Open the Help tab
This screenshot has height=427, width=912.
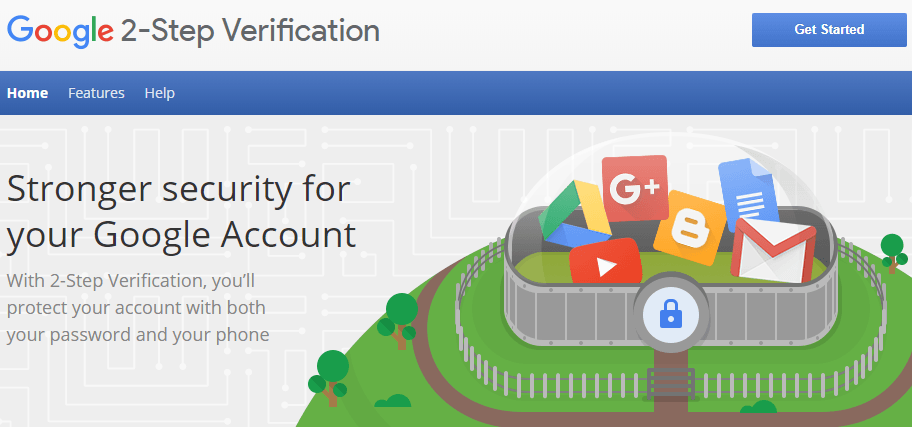[159, 93]
